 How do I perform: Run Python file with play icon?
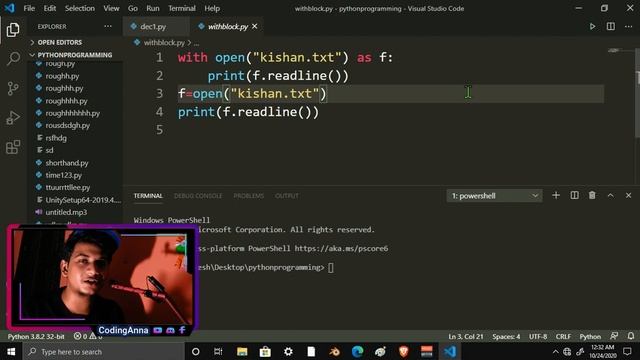[592, 27]
